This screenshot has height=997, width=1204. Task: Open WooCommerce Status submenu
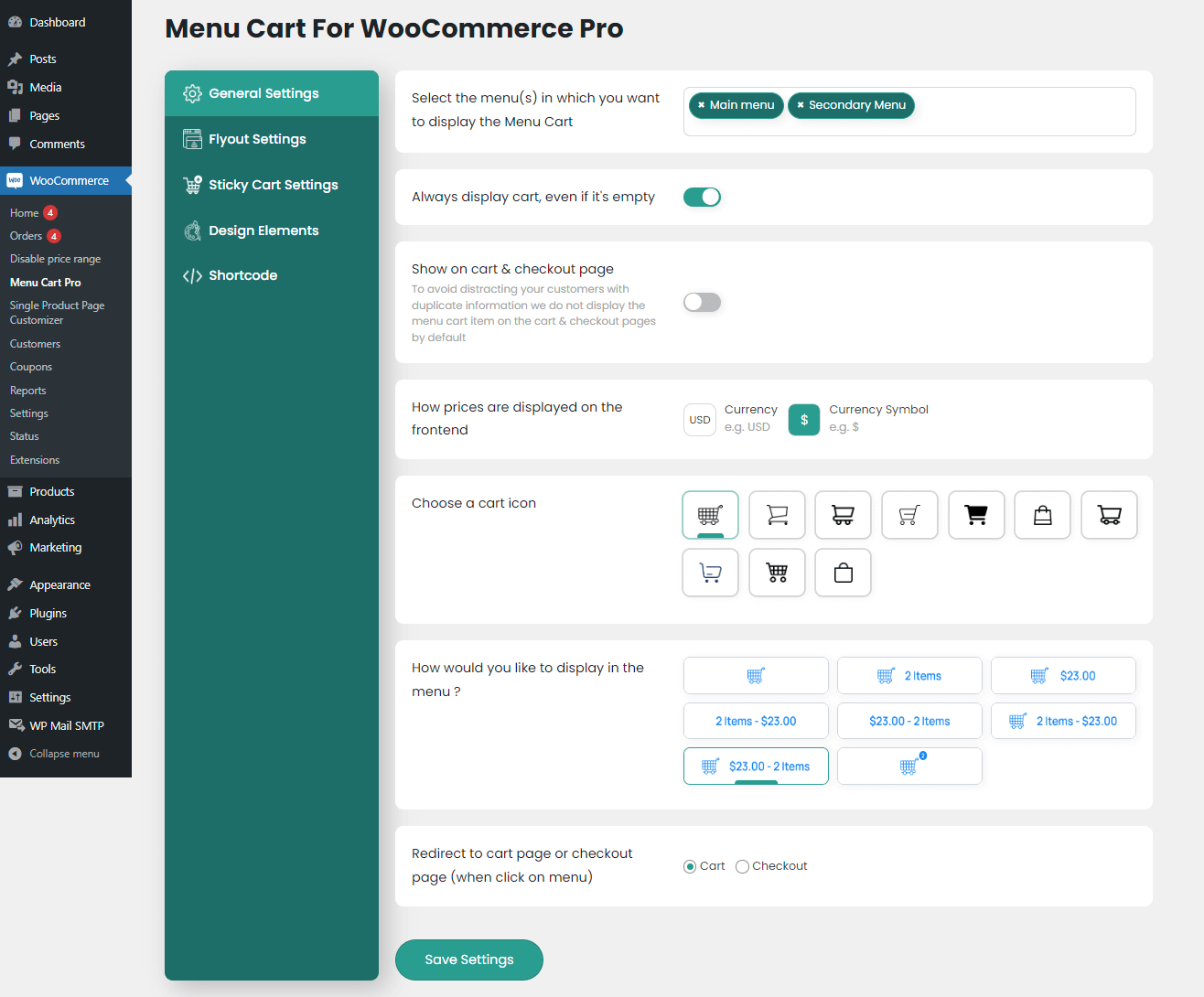click(x=25, y=436)
